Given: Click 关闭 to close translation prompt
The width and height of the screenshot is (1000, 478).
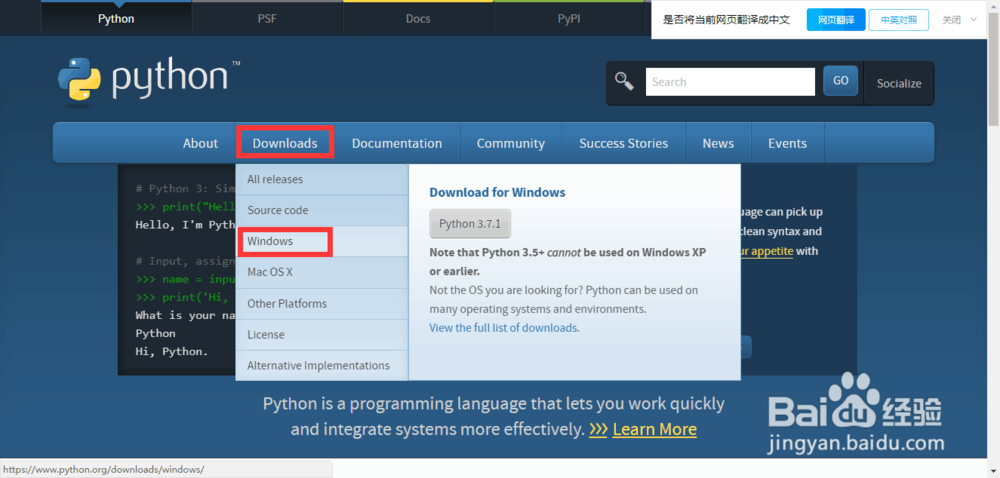Looking at the screenshot, I should point(952,20).
